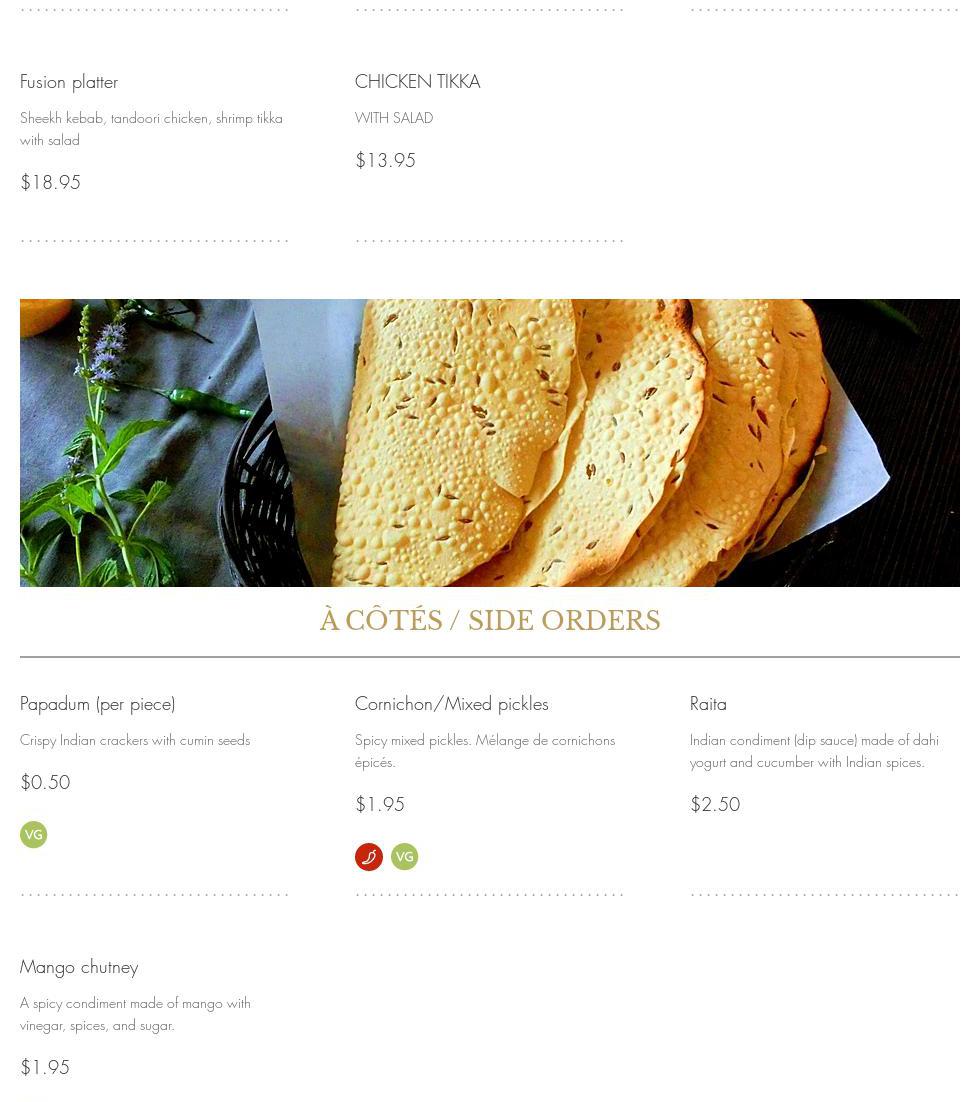Click the WITH SALAD subtitle
This screenshot has width=965, height=1102.
394,118
